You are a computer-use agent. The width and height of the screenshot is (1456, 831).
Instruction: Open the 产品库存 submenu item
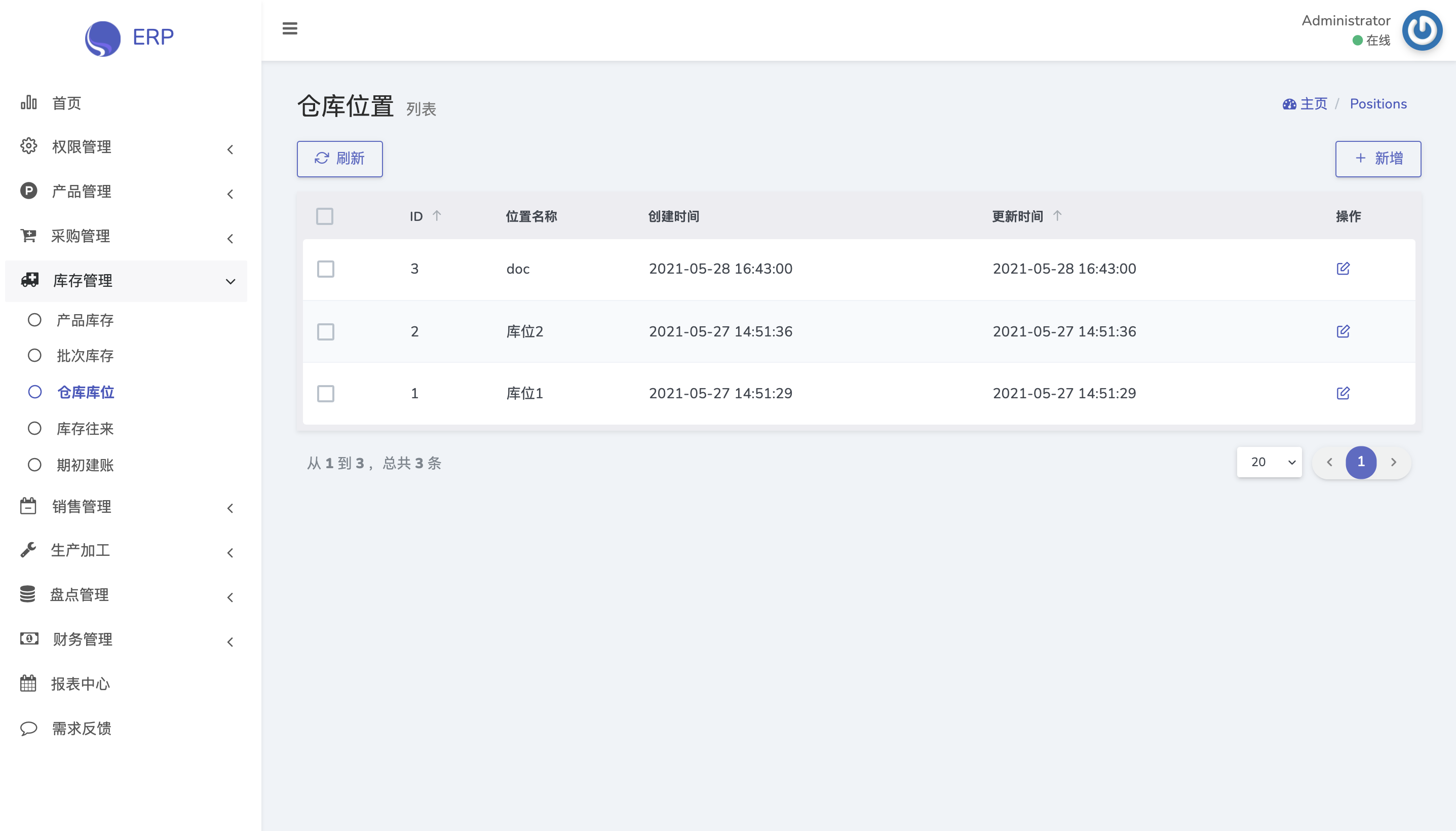(x=85, y=320)
